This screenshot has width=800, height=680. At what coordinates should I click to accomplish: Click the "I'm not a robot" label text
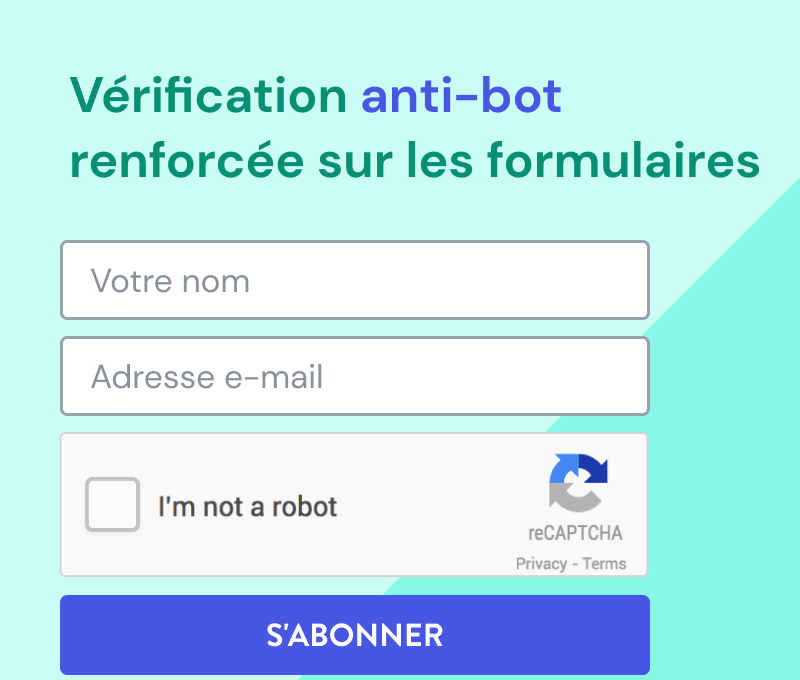249,506
